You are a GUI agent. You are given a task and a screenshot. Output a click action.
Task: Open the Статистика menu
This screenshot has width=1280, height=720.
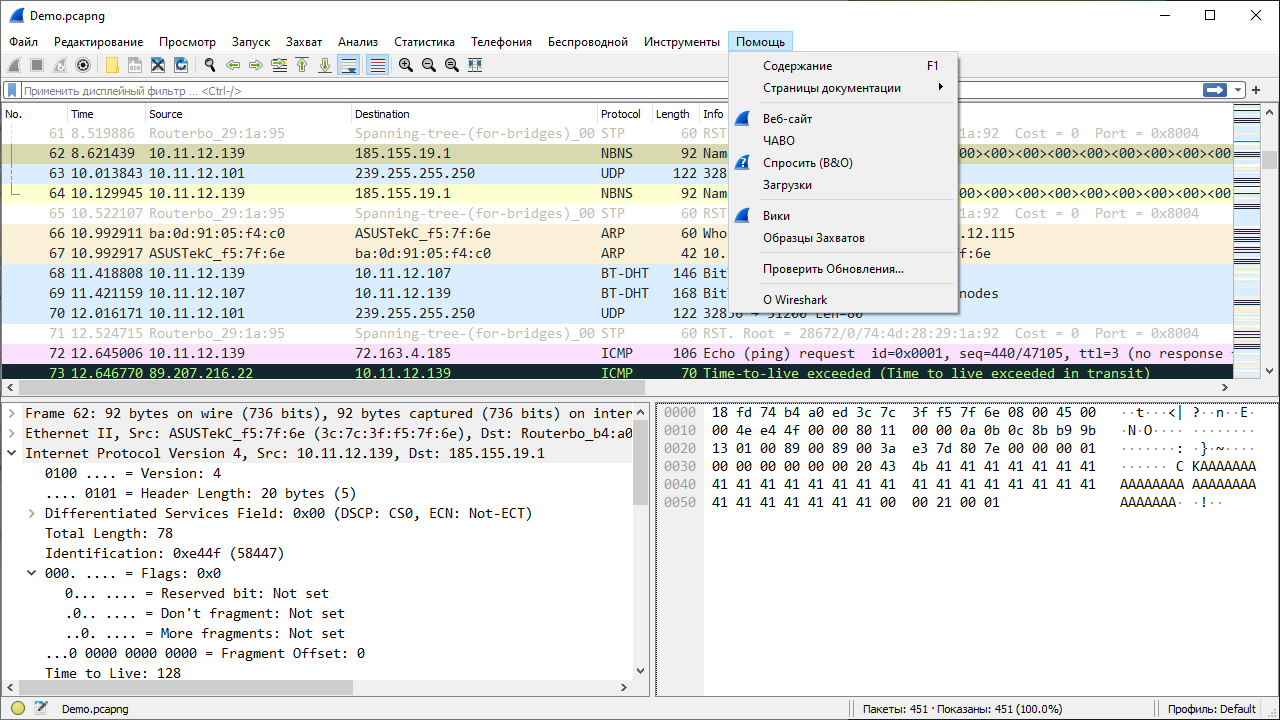[424, 42]
